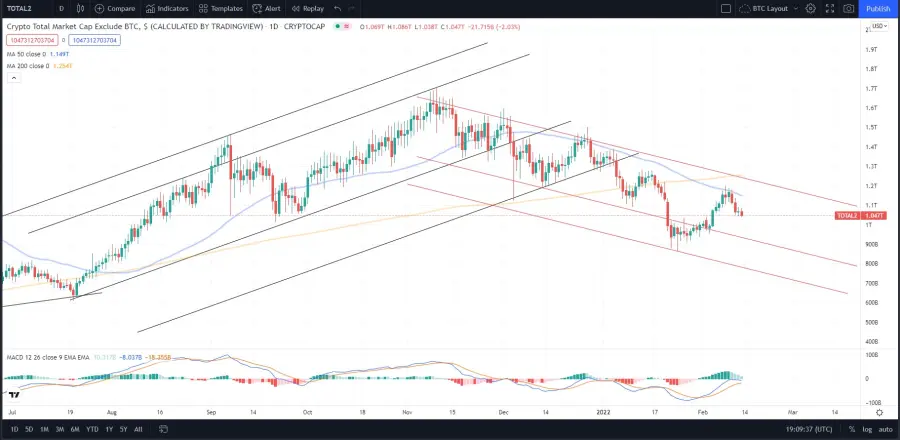Screen dimensions: 900x440
Task: Open indicator Templates menu
Action: point(220,9)
